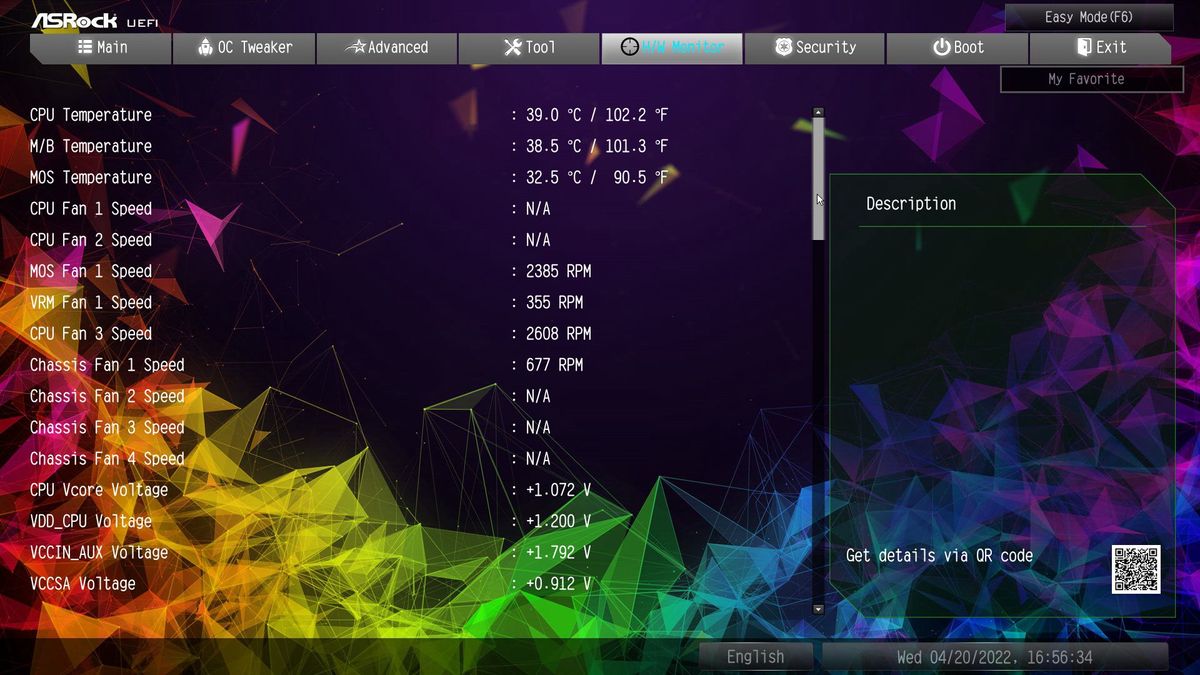Click the Get details via QR code text
Image resolution: width=1200 pixels, height=675 pixels.
(x=939, y=556)
